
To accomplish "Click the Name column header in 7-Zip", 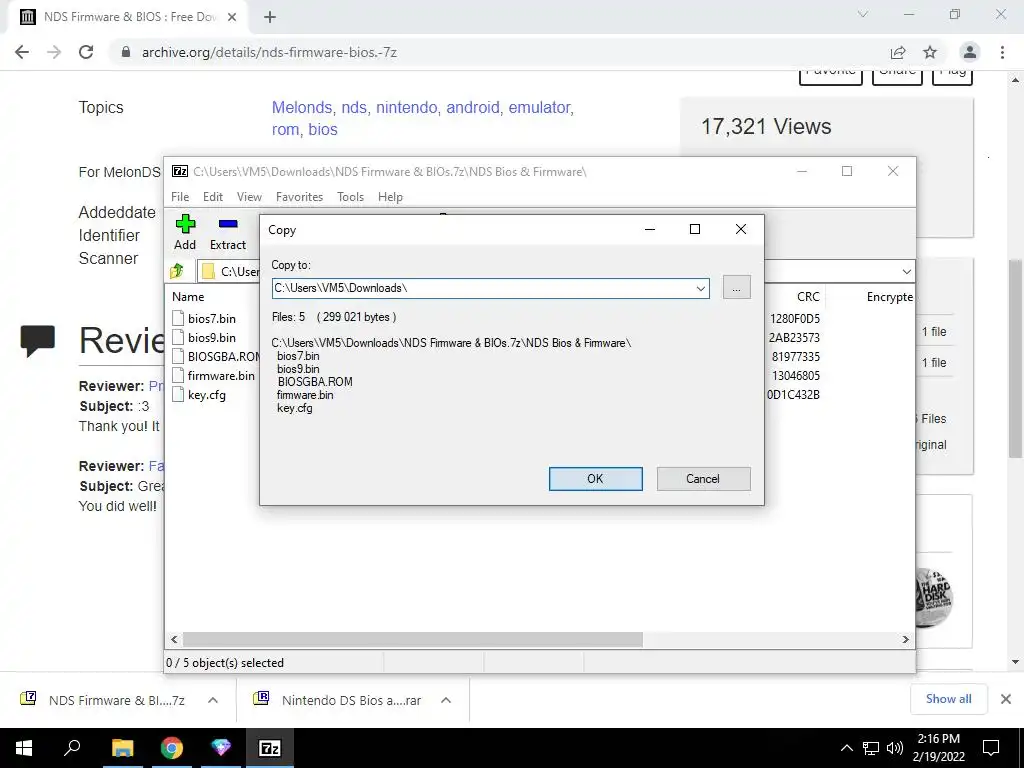I will pyautogui.click(x=188, y=296).
